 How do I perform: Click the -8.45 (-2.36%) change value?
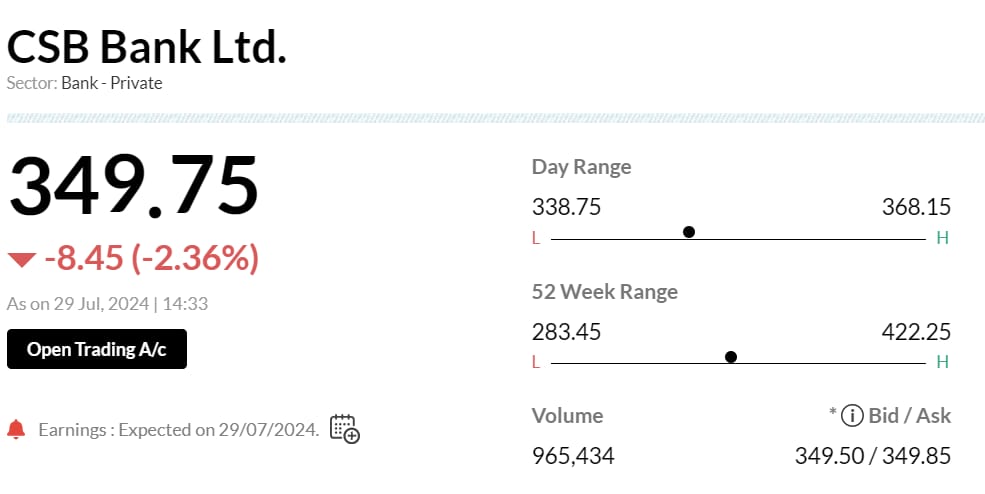tap(152, 258)
